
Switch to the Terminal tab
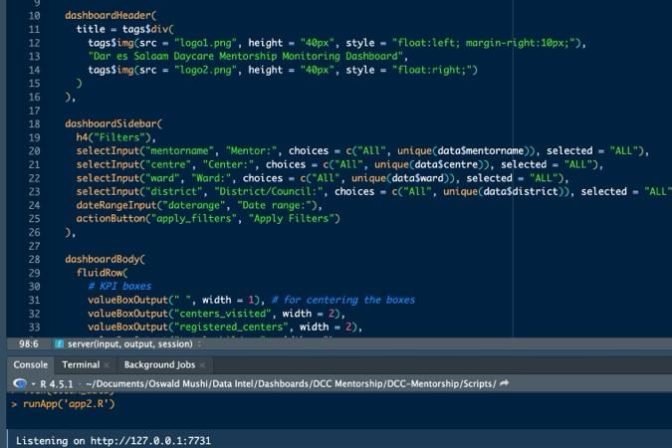coord(80,365)
